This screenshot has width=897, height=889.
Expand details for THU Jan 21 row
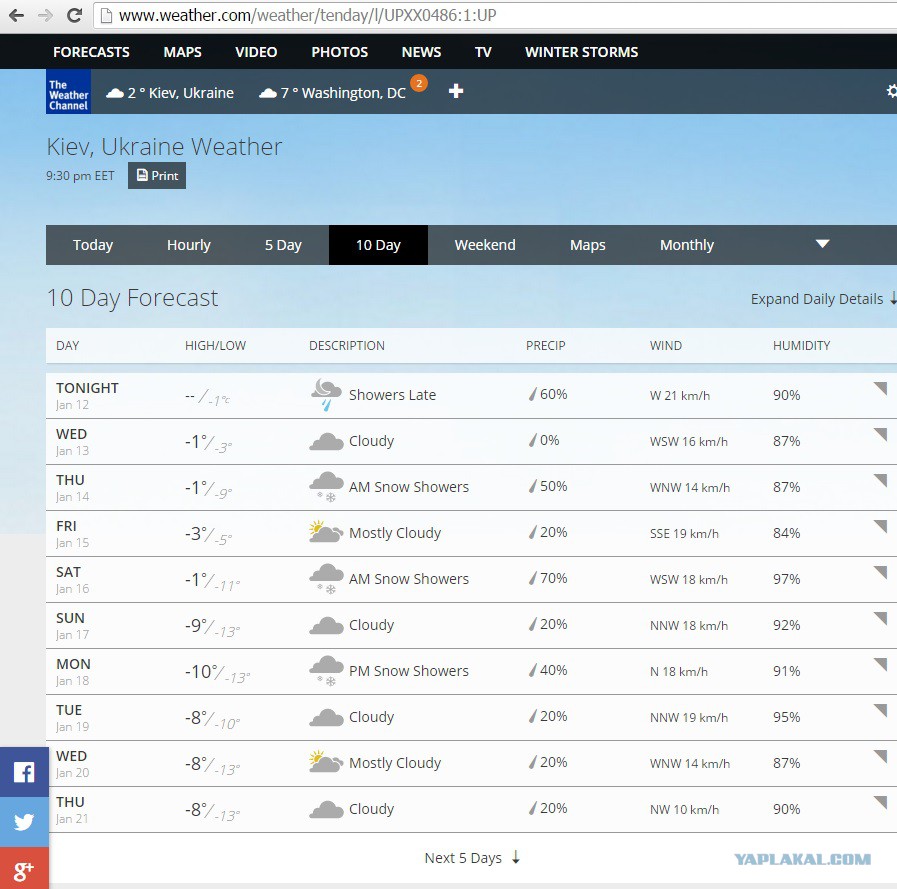pyautogui.click(x=881, y=802)
